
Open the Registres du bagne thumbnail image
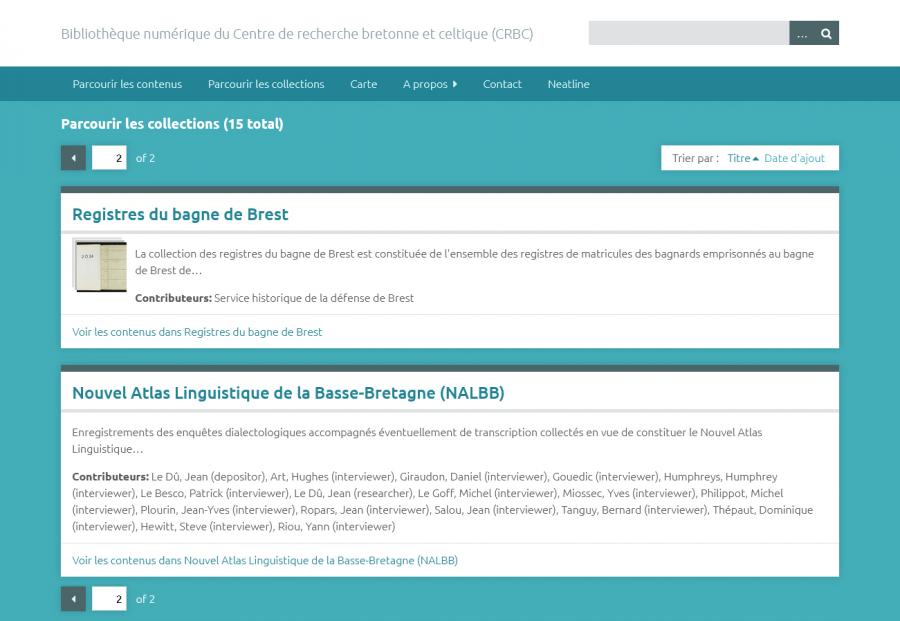coord(99,265)
